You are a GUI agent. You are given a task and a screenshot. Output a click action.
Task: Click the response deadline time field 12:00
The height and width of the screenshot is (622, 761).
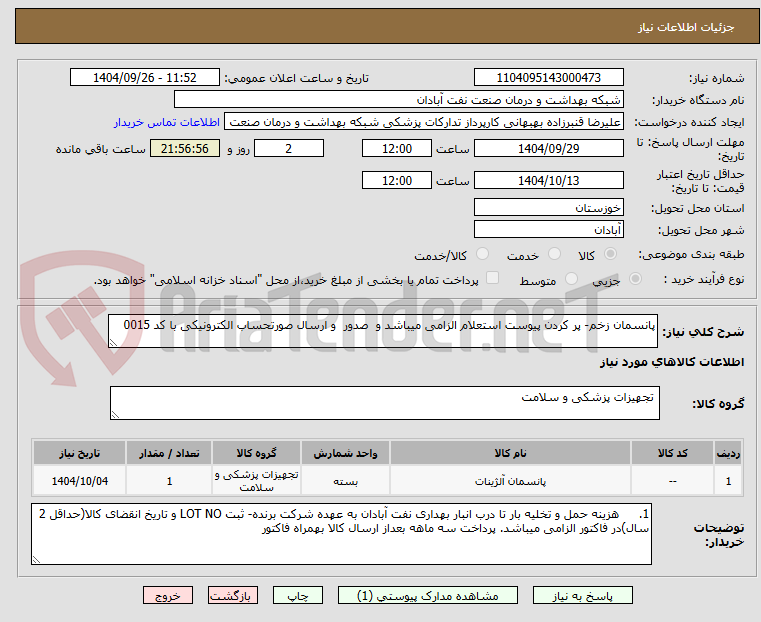click(x=397, y=148)
